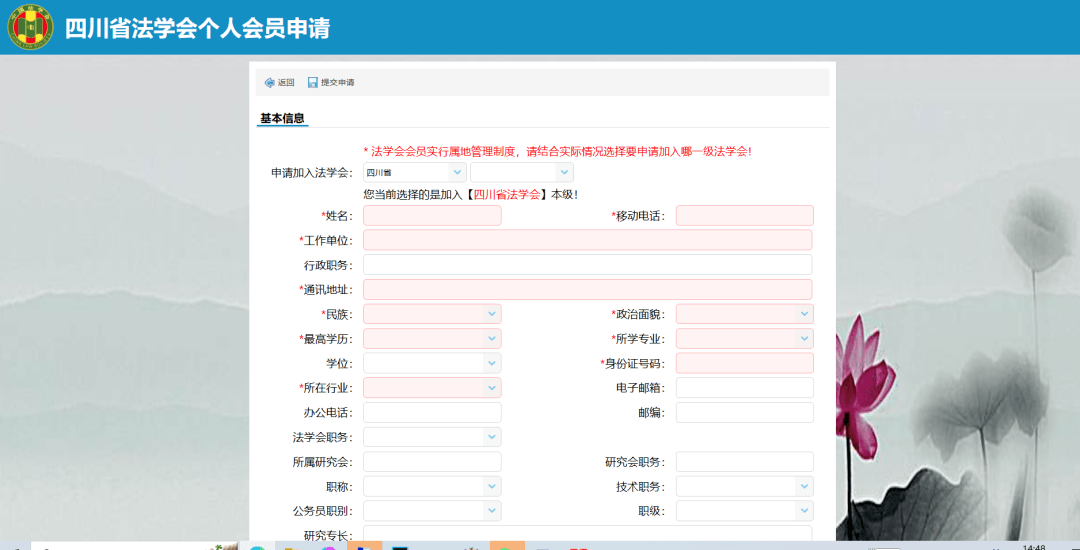Open the 所学专业 dropdown

point(744,339)
